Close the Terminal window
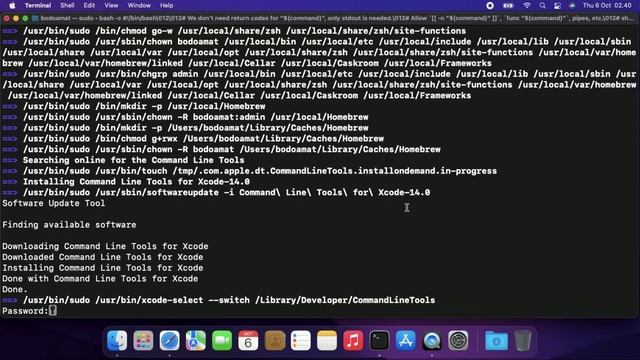The height and width of the screenshot is (360, 640). pos(7,18)
